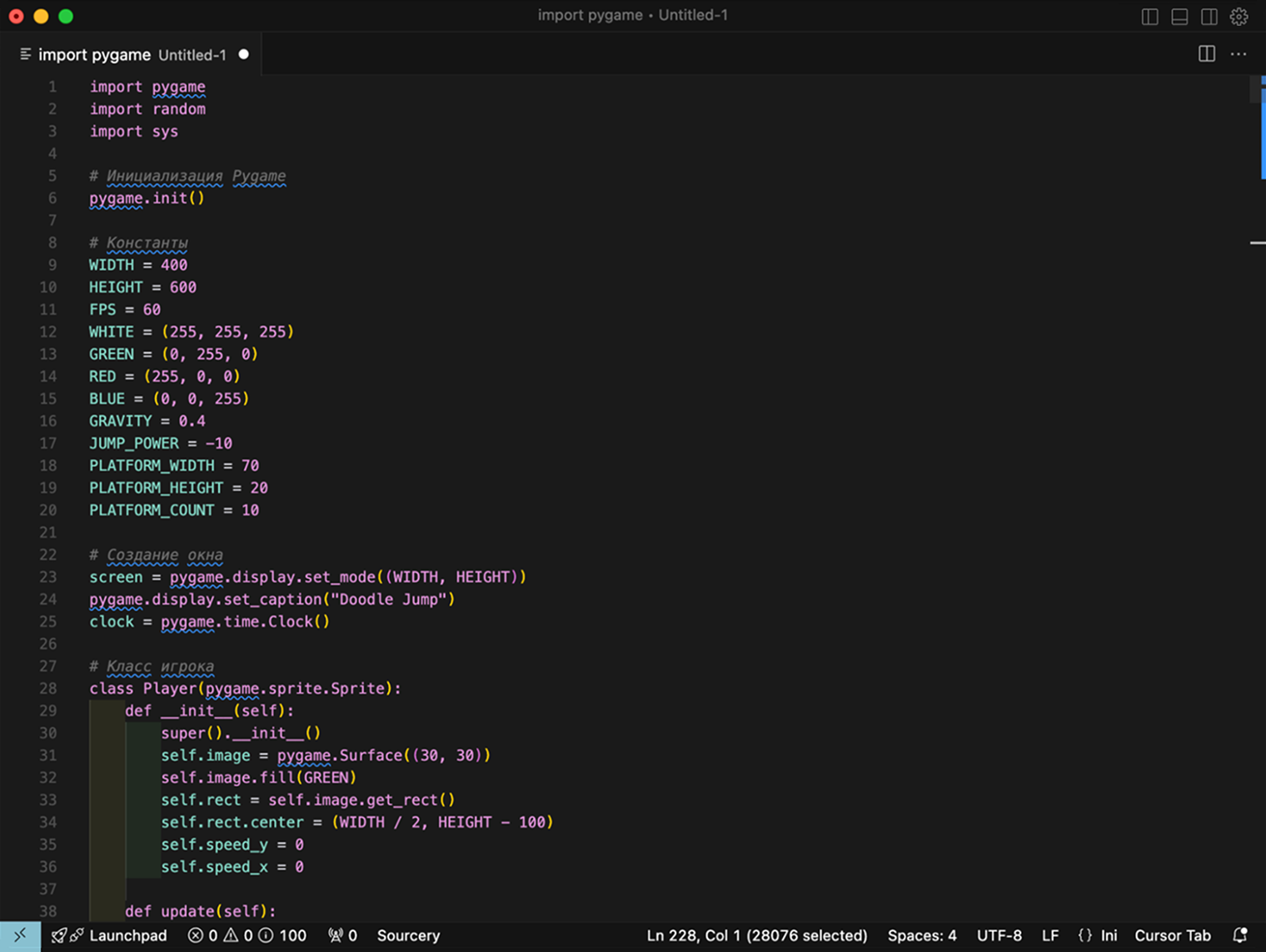Select the import pygame Untitled-1 tab
1266x952 pixels.
tap(132, 55)
